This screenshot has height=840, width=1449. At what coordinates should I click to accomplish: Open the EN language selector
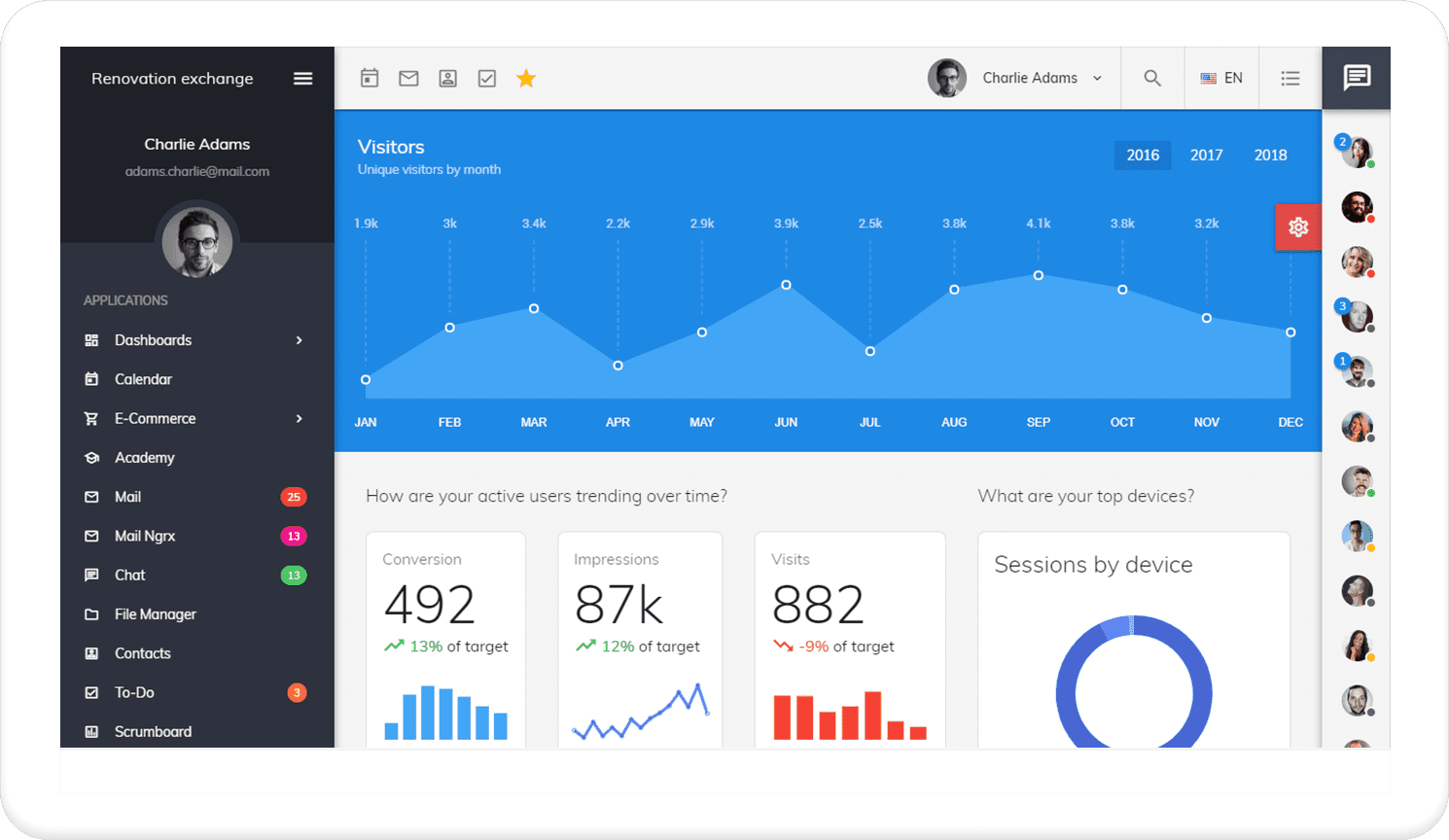(x=1221, y=78)
